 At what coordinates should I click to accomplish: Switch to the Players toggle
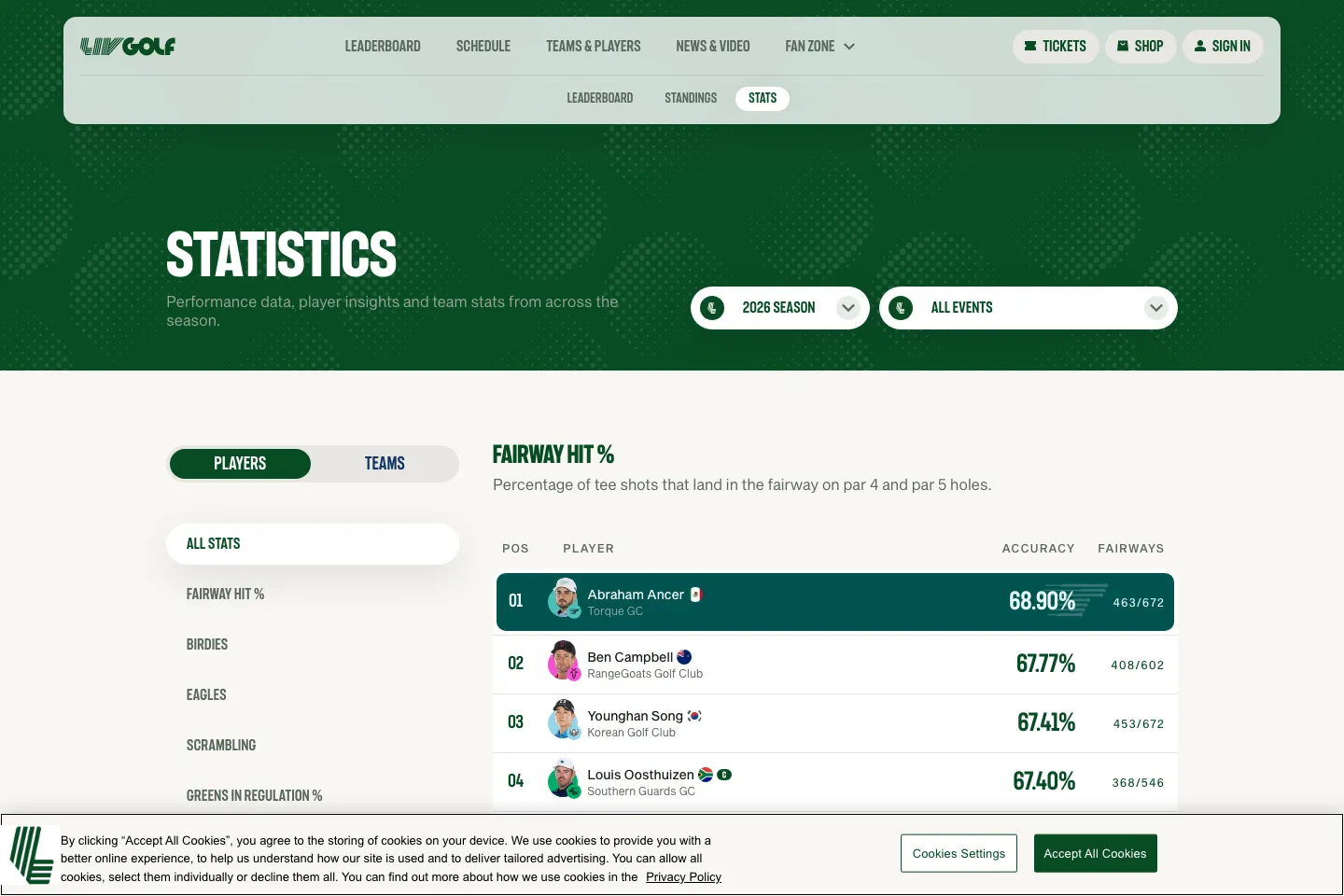click(x=240, y=464)
